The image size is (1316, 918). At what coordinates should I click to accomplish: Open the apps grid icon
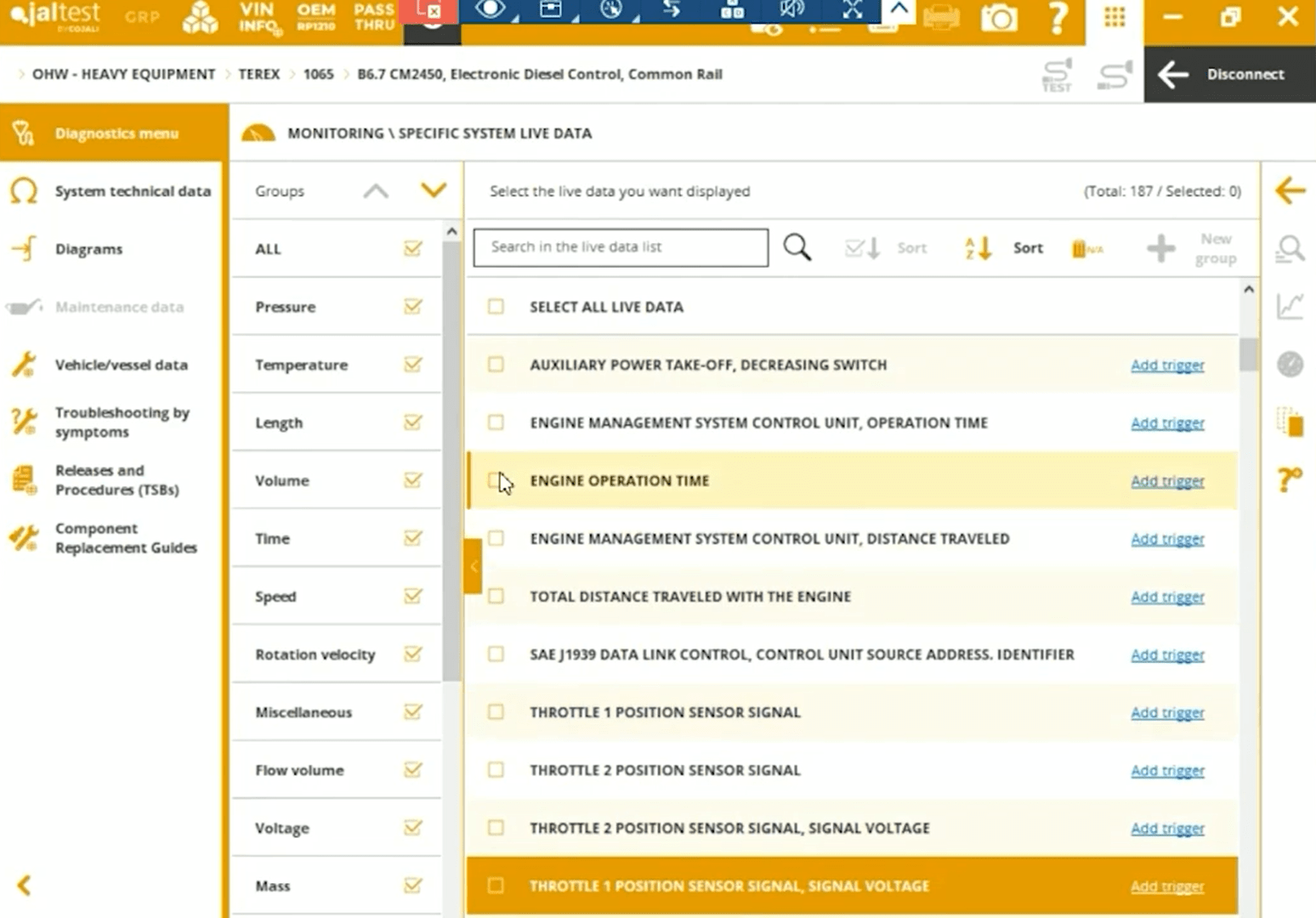point(1115,17)
